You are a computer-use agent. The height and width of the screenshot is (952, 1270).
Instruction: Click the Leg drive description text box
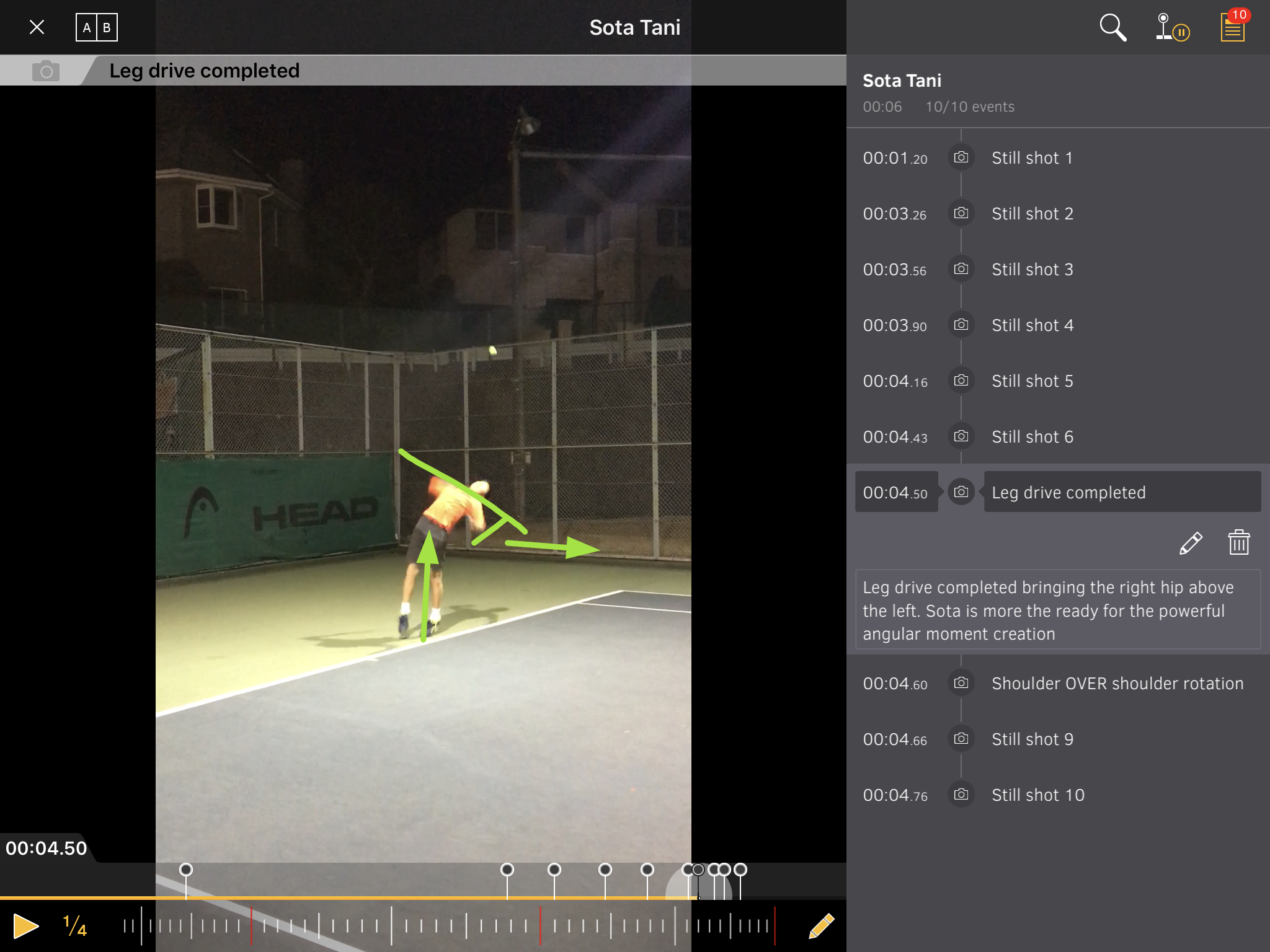pos(1057,610)
